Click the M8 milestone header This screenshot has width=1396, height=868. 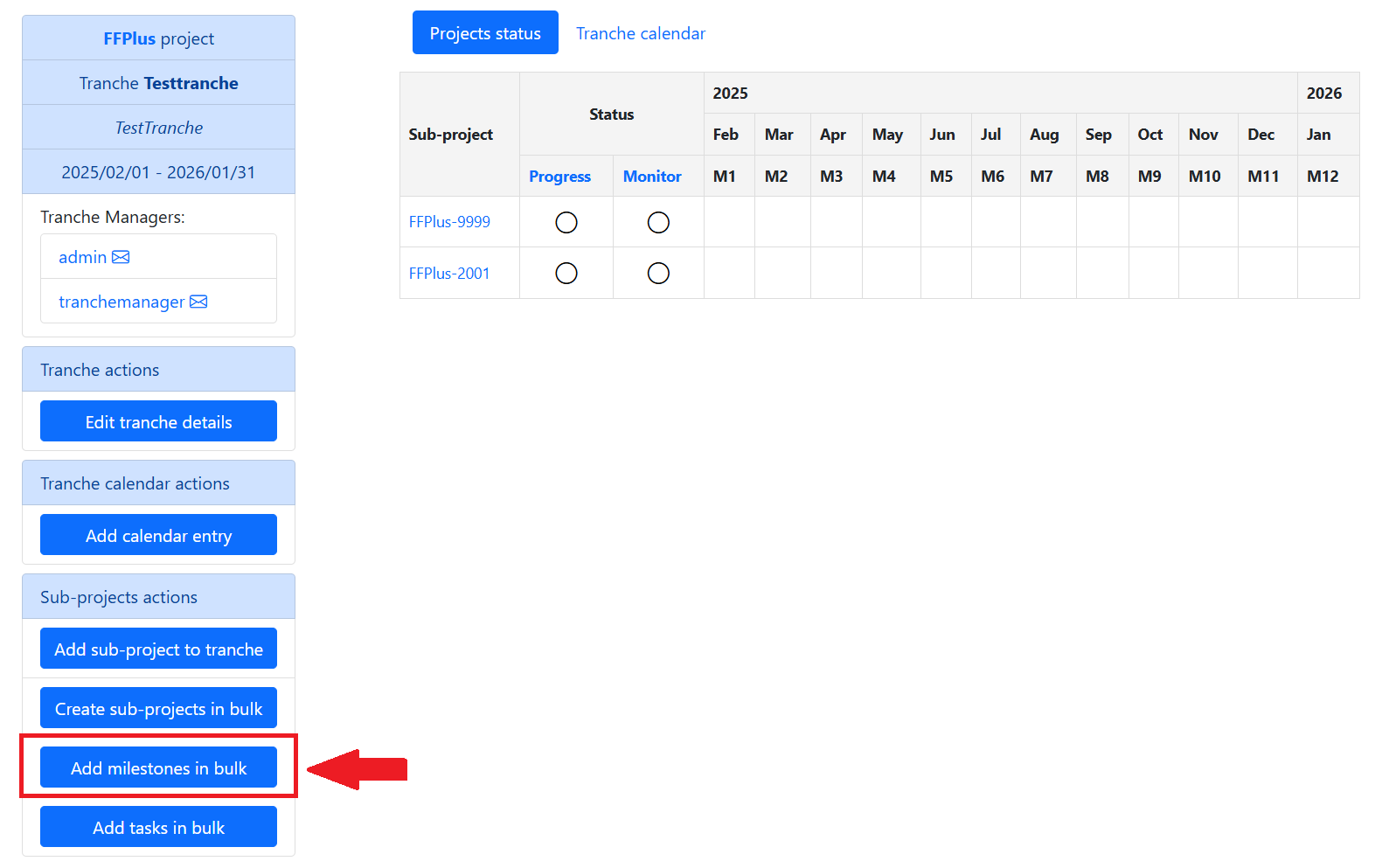(1103, 177)
